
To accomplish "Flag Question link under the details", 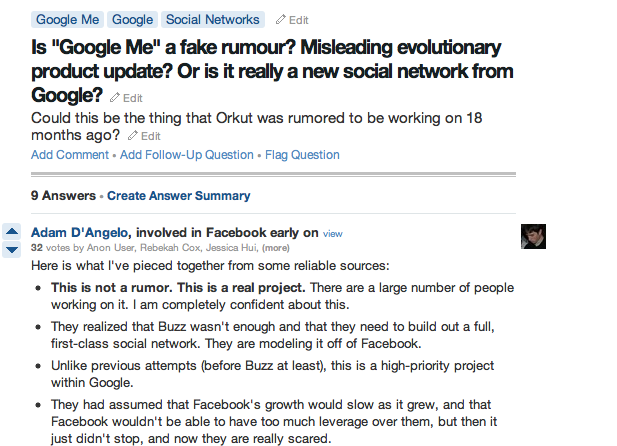I will pos(302,155).
